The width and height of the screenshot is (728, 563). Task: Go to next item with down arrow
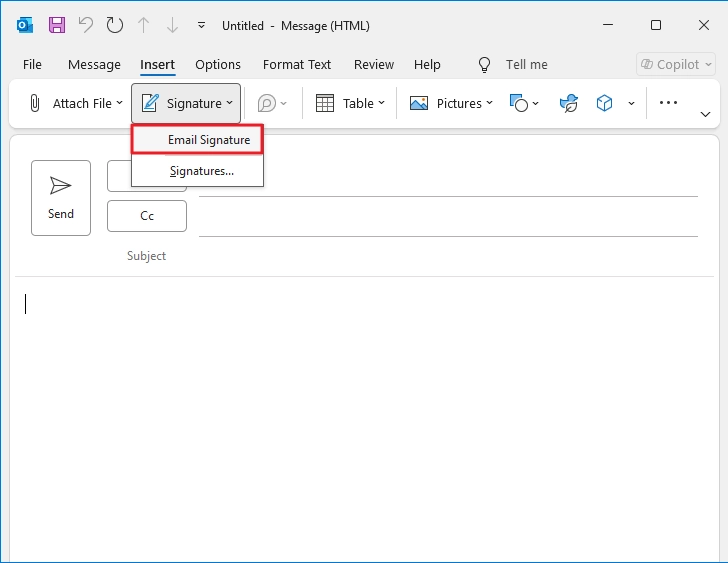point(172,25)
